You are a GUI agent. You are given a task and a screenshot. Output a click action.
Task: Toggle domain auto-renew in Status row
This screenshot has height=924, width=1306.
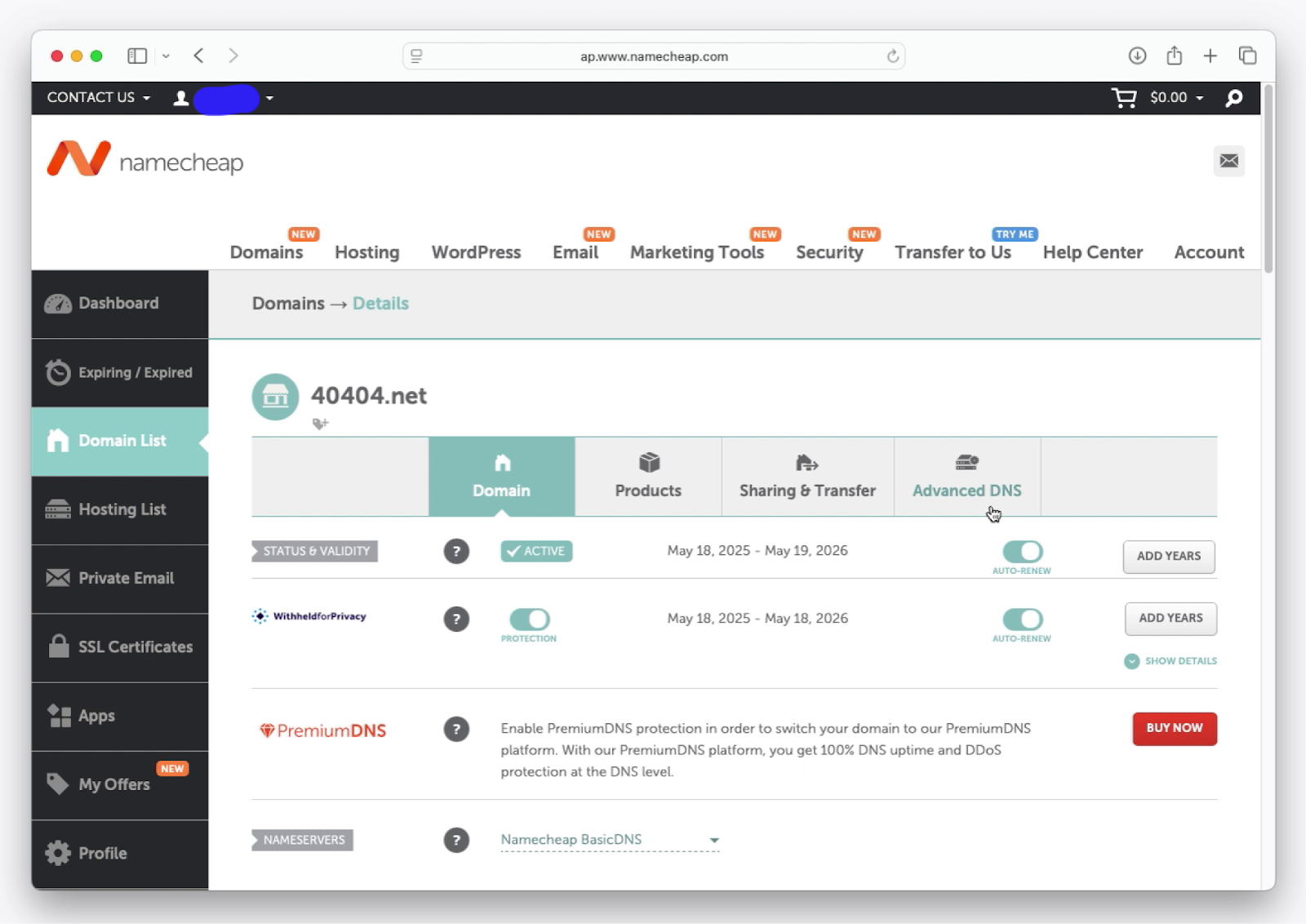coord(1022,552)
